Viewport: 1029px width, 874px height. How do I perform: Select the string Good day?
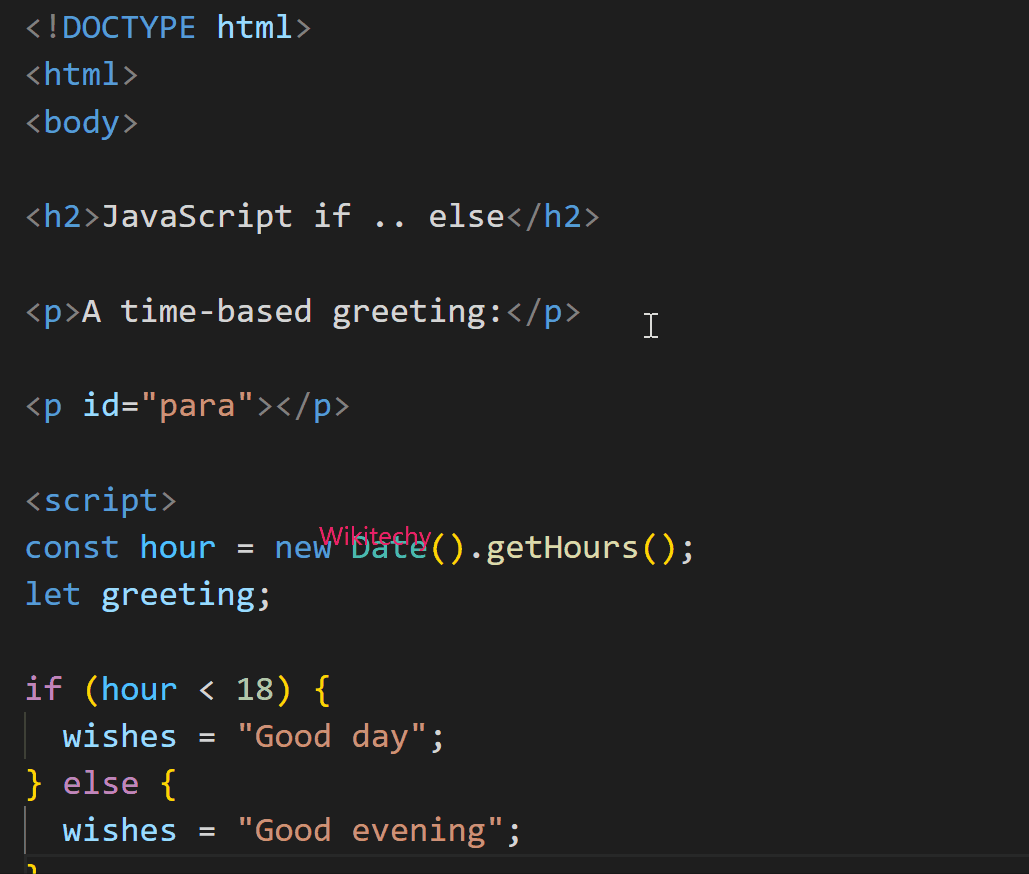point(335,736)
